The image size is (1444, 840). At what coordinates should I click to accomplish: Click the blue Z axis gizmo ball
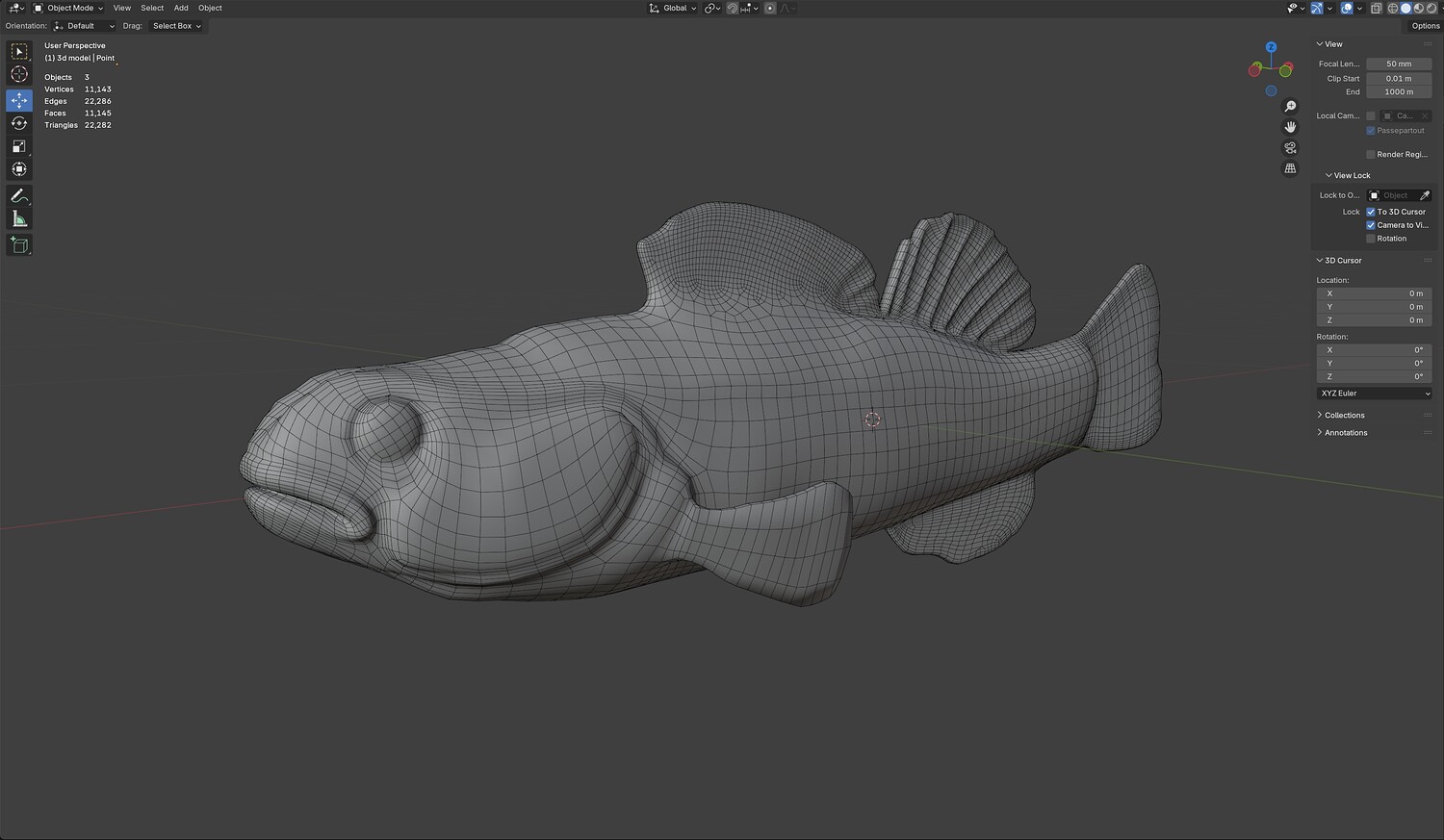pos(1271,47)
